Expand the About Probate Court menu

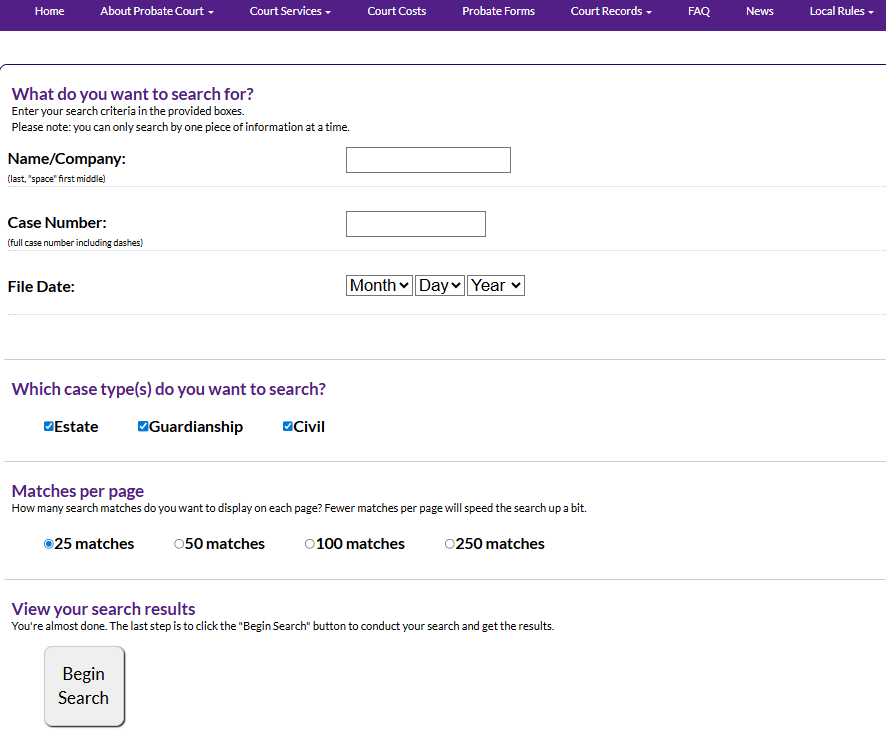(x=156, y=11)
